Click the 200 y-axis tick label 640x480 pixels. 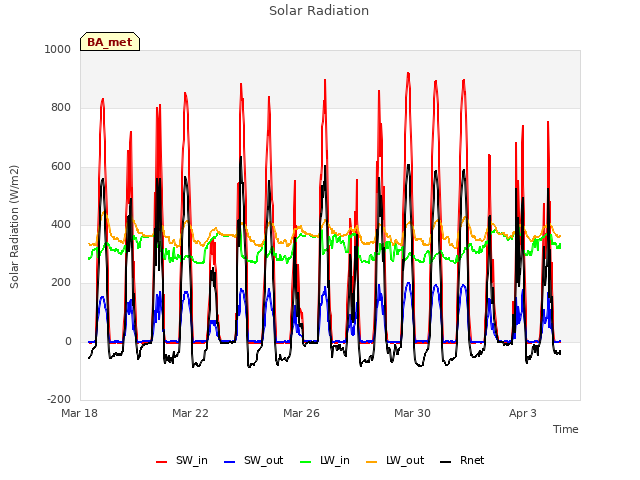pos(61,282)
